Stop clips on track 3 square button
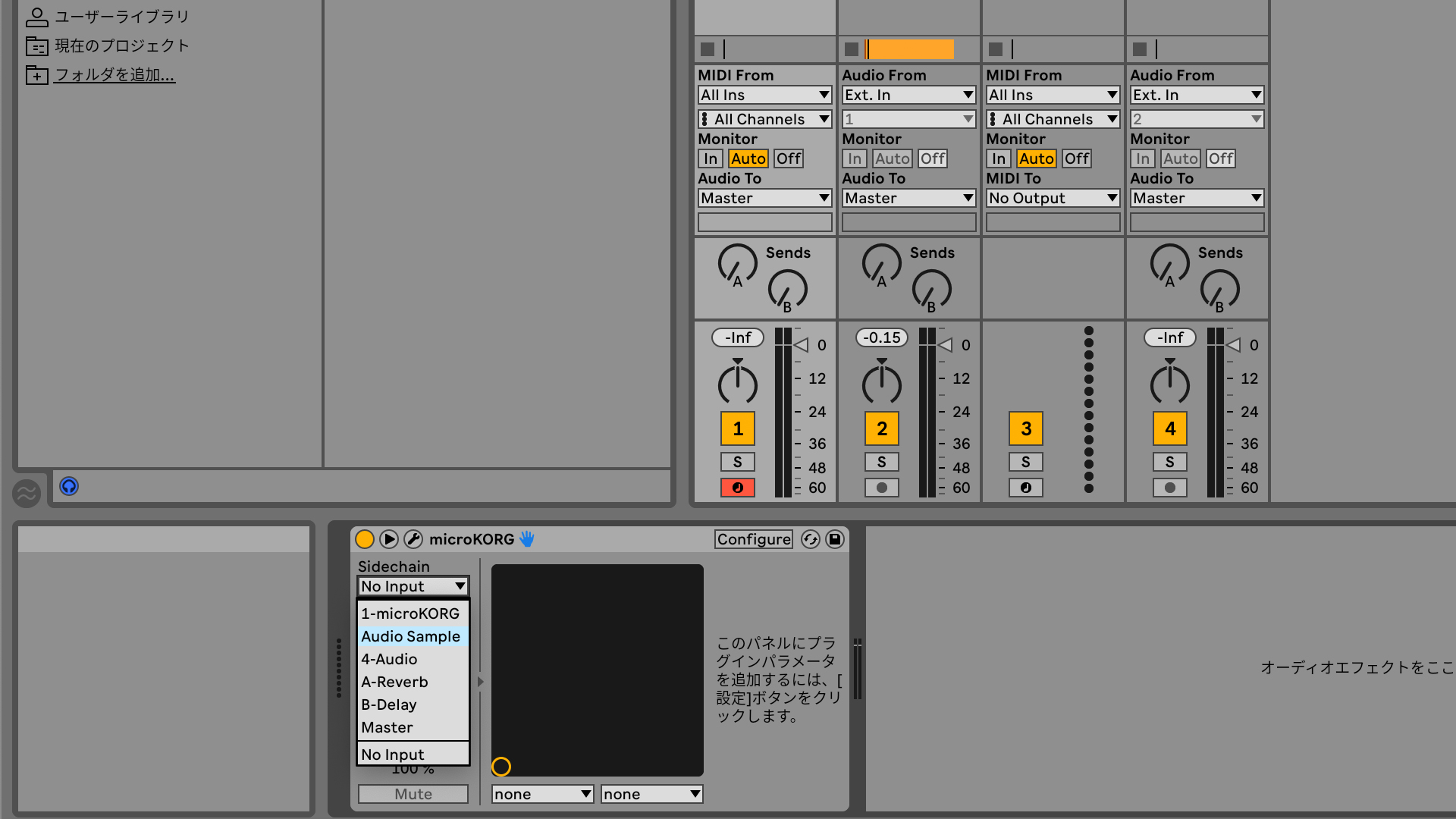The height and width of the screenshot is (819, 1456). (996, 49)
